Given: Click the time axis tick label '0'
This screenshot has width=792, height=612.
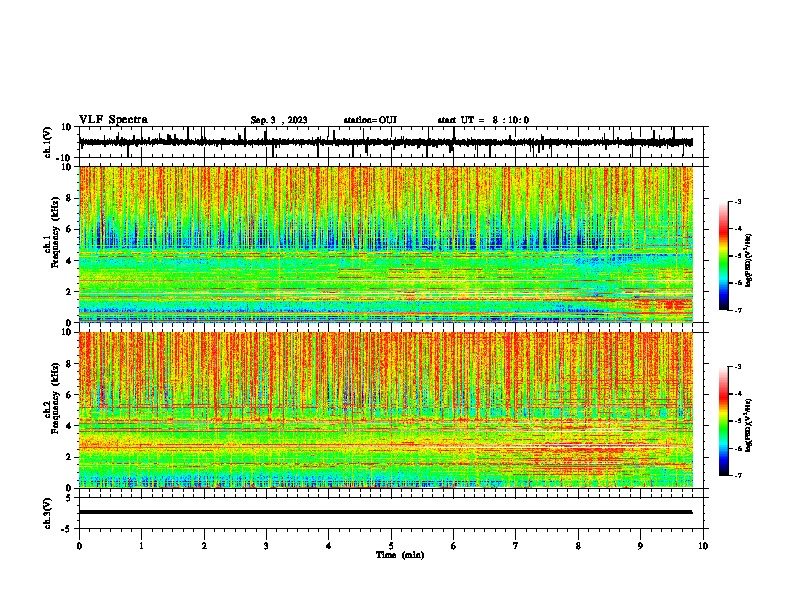Looking at the screenshot, I should [x=79, y=546].
